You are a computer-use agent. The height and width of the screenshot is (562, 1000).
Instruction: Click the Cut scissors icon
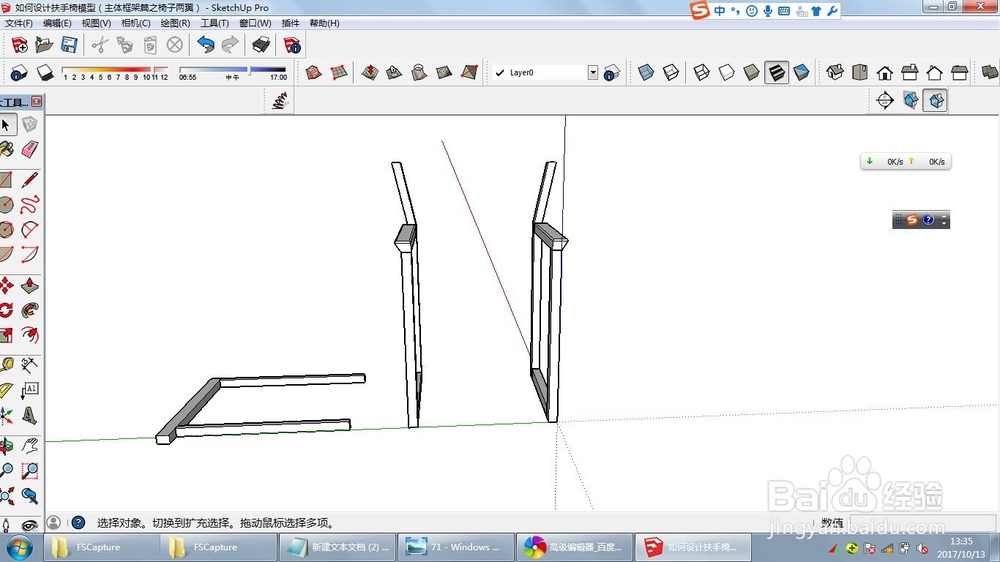click(x=99, y=45)
